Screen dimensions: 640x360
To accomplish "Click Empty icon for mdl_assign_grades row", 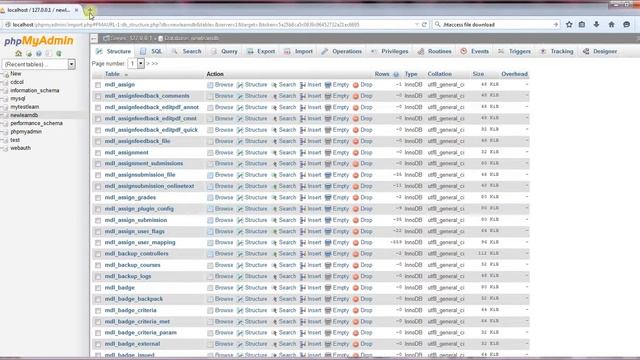I will click(x=328, y=198).
